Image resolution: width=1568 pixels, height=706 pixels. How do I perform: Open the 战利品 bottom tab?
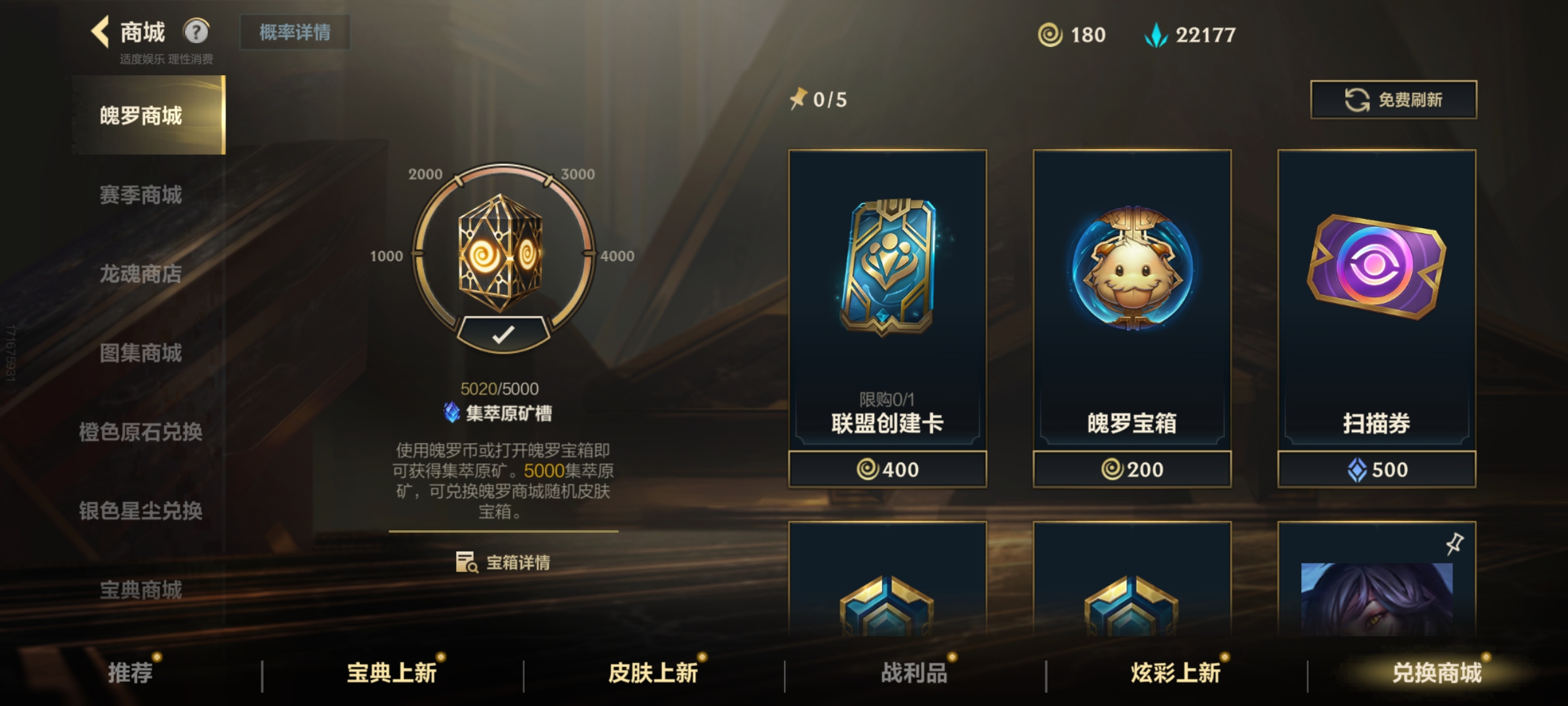915,672
